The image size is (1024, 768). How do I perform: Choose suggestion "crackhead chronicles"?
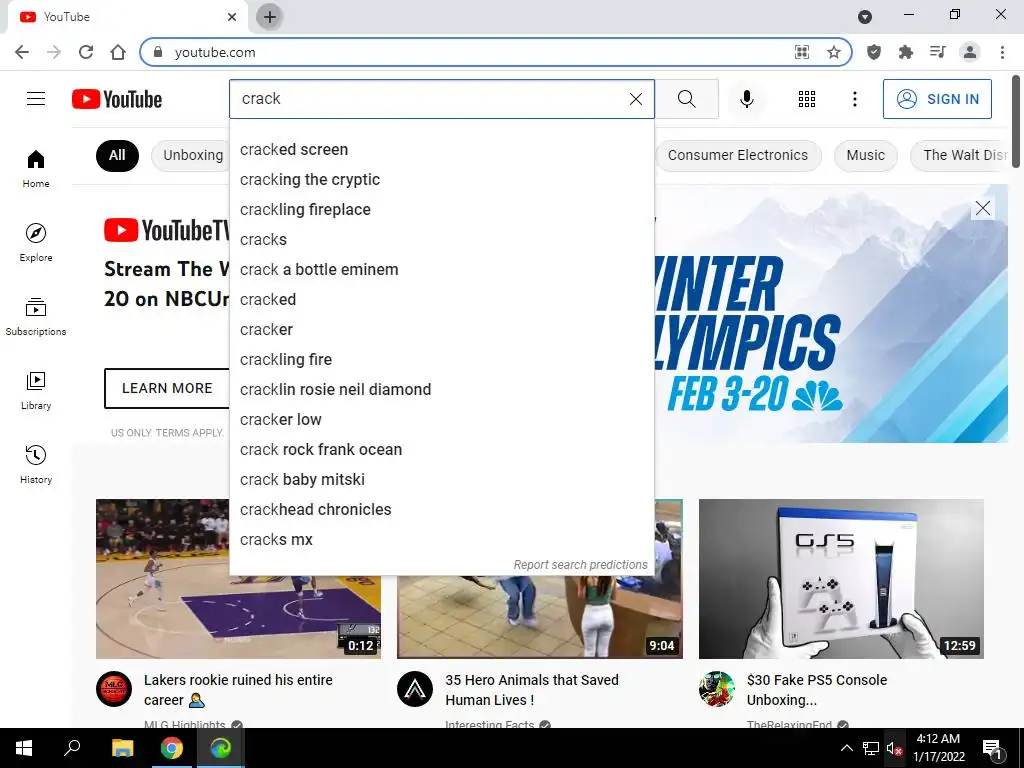click(441, 510)
